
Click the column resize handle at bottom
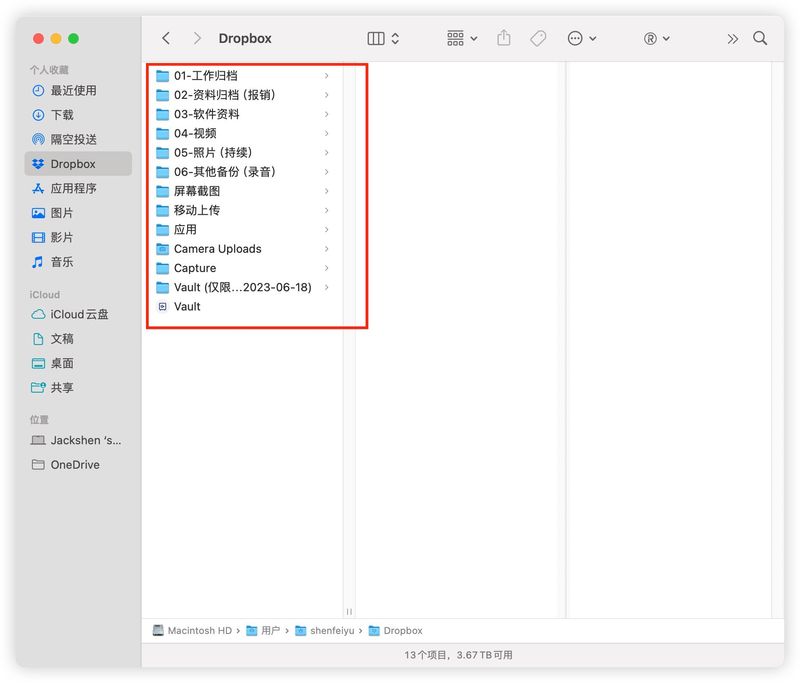(x=349, y=611)
